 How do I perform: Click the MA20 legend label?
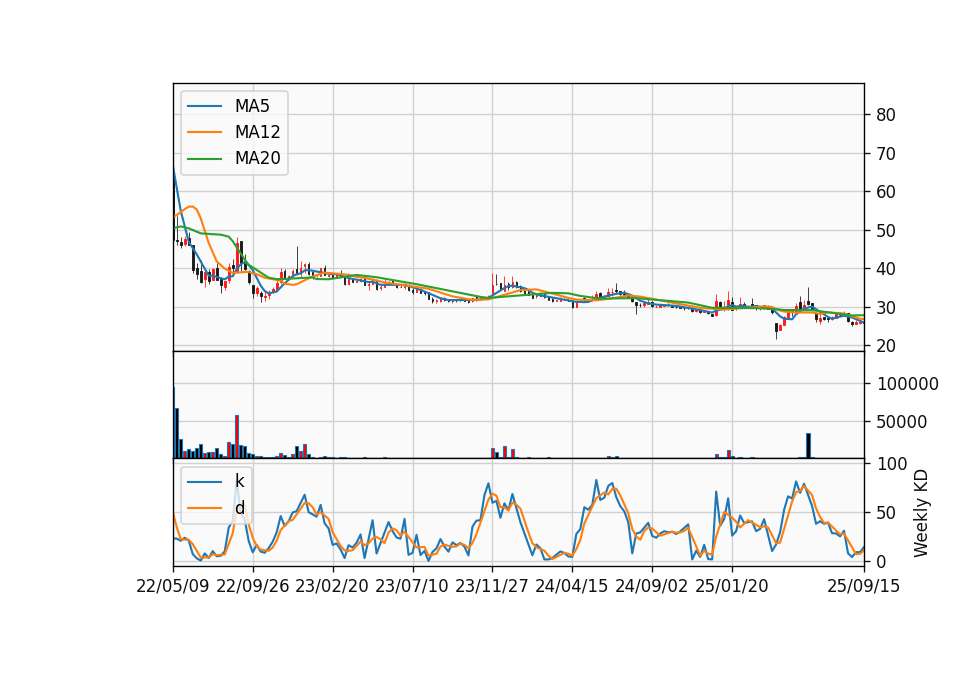tap(257, 159)
